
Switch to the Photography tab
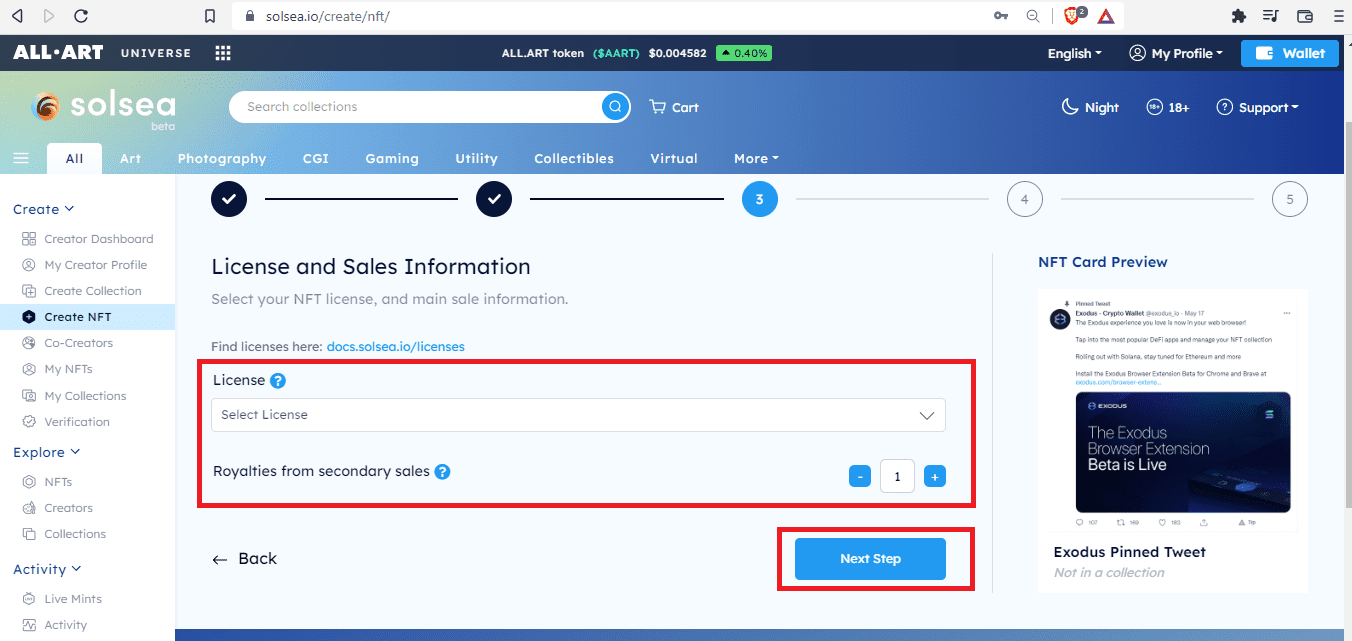(x=222, y=158)
